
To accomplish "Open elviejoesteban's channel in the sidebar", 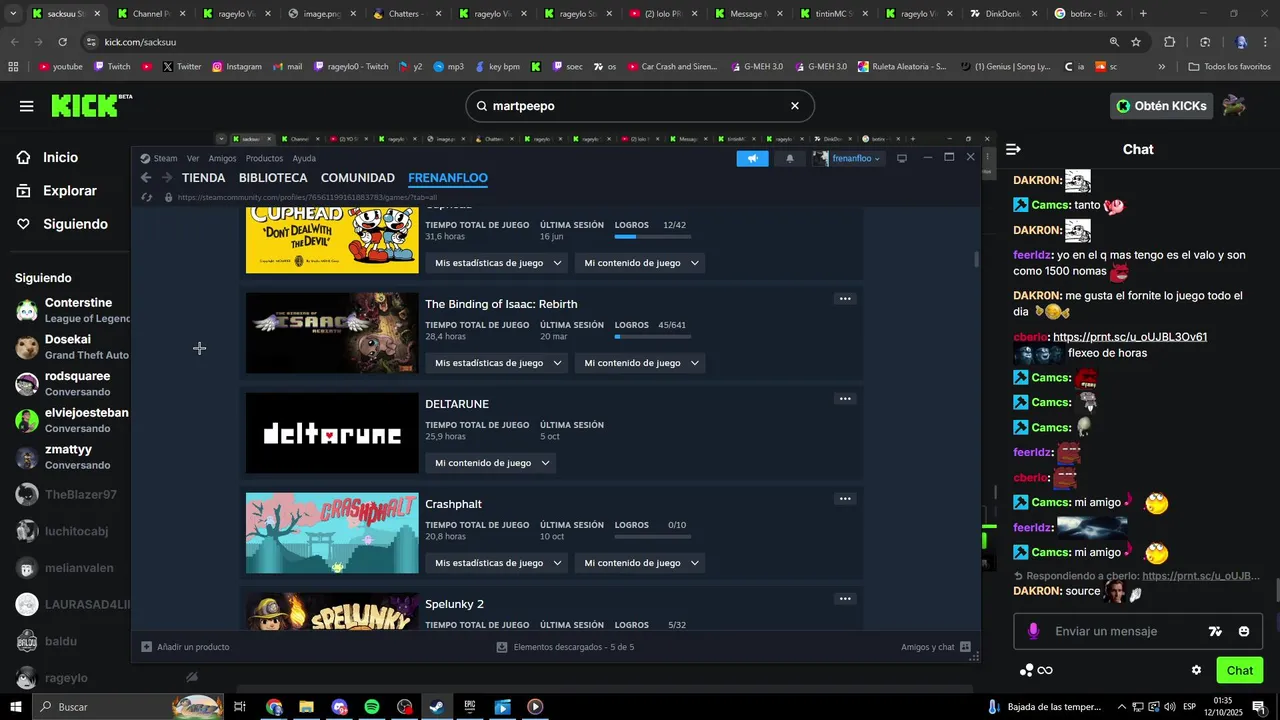I will click(x=72, y=420).
